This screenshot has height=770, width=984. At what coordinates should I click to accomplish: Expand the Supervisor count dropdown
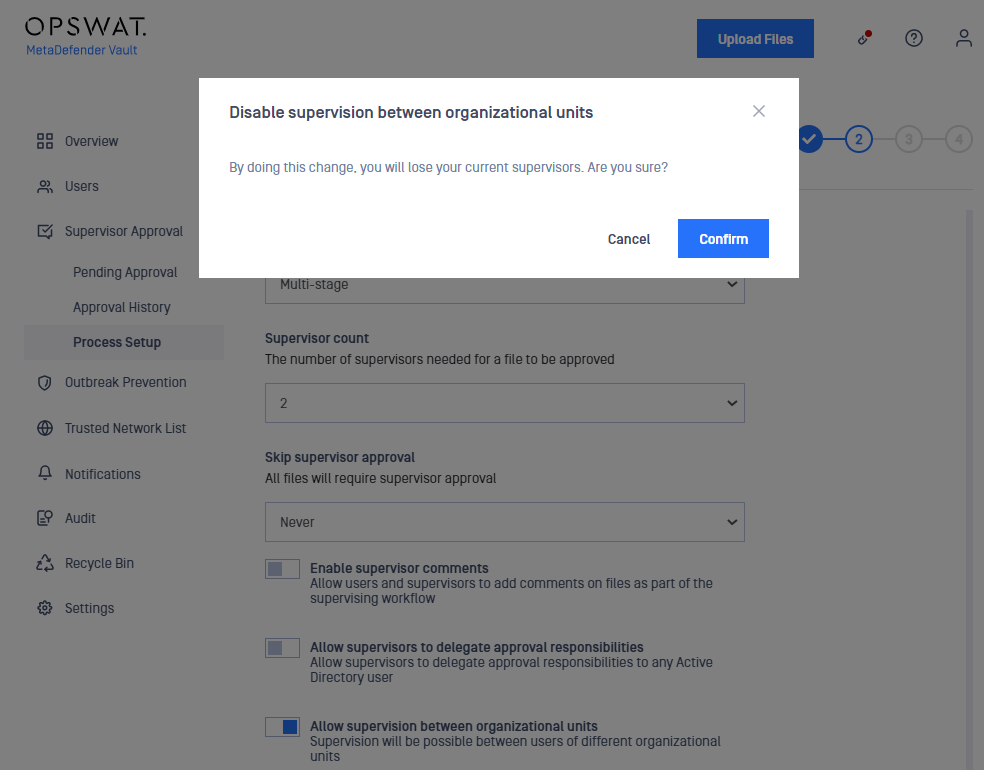tap(505, 403)
